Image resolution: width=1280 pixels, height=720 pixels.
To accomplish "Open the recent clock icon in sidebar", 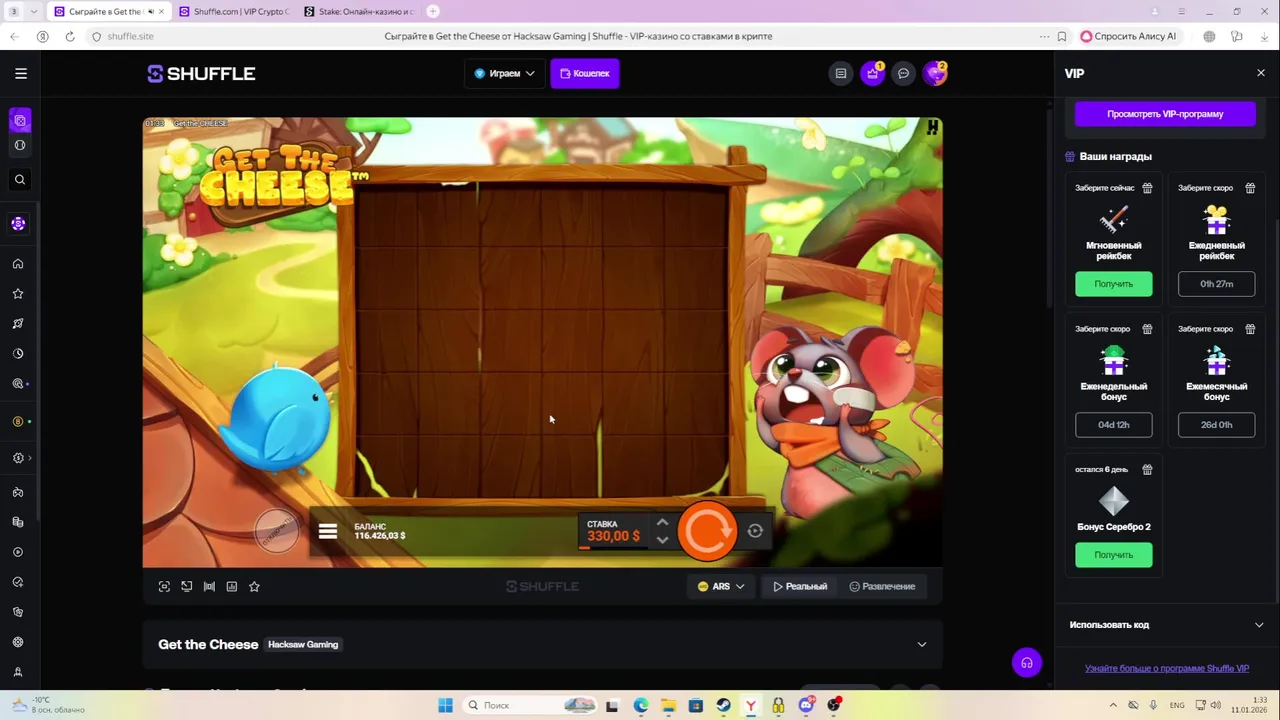I will (18, 354).
